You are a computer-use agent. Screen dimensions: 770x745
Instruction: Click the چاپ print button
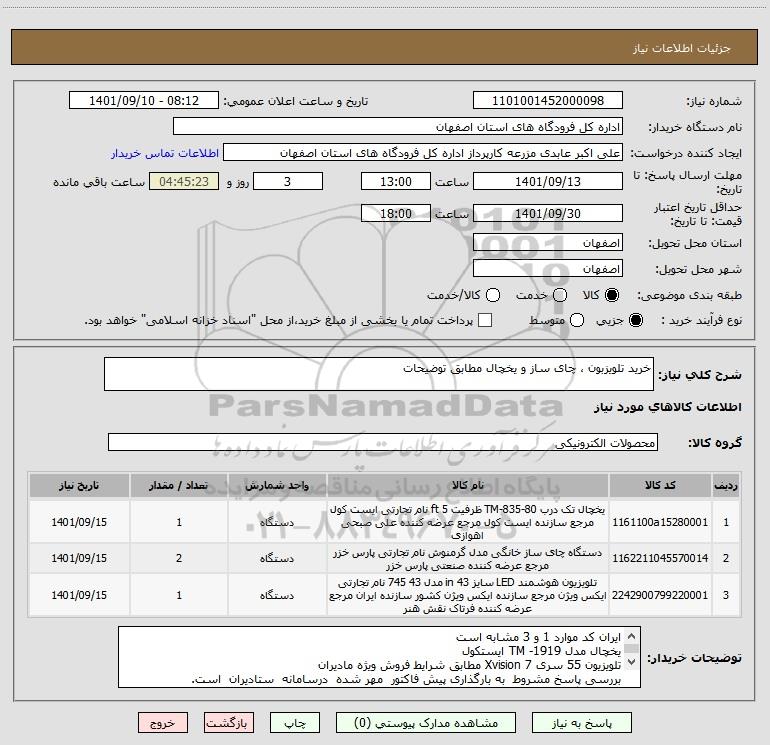[x=295, y=723]
